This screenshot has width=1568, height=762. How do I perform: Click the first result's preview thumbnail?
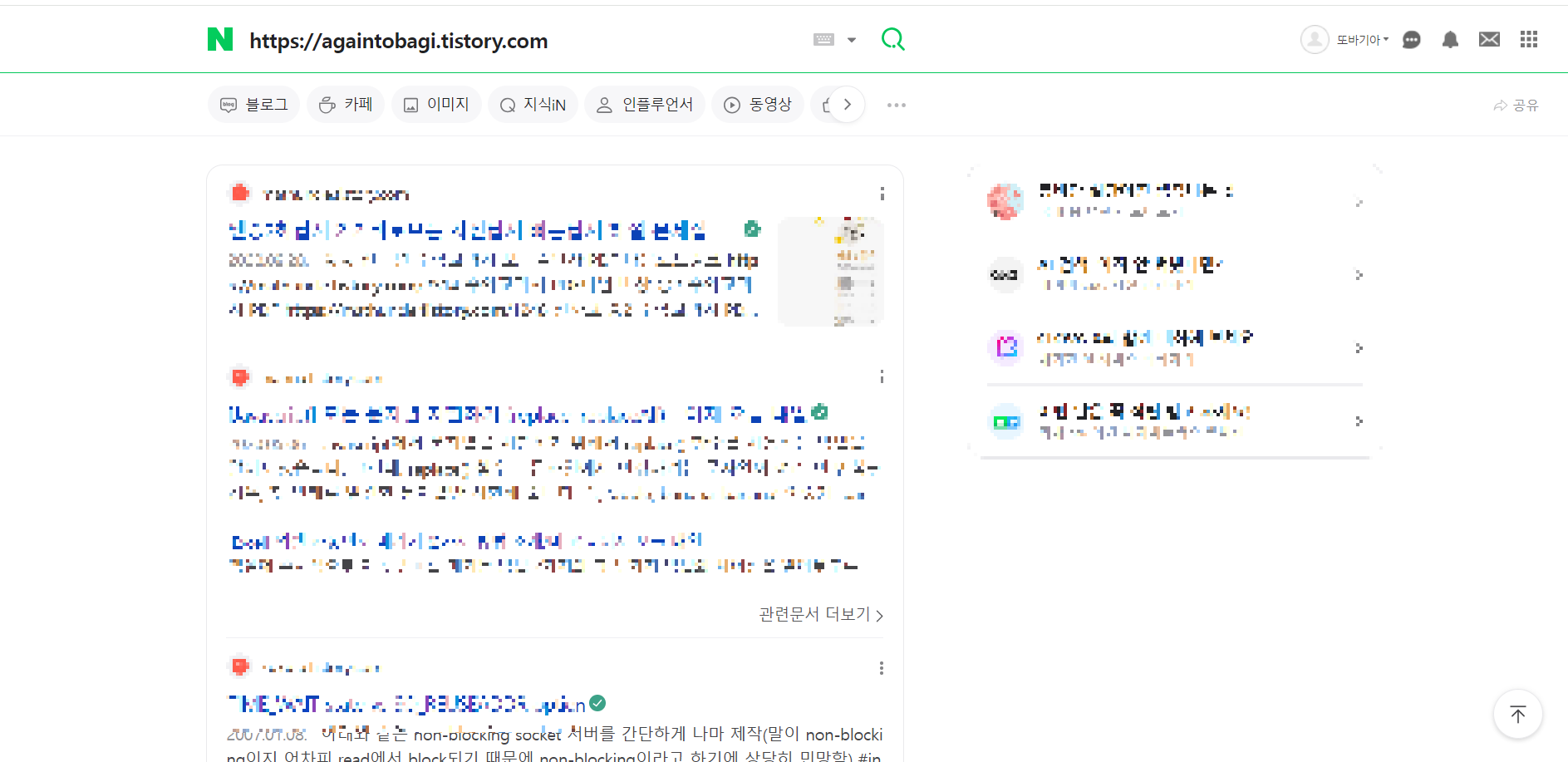coord(830,271)
